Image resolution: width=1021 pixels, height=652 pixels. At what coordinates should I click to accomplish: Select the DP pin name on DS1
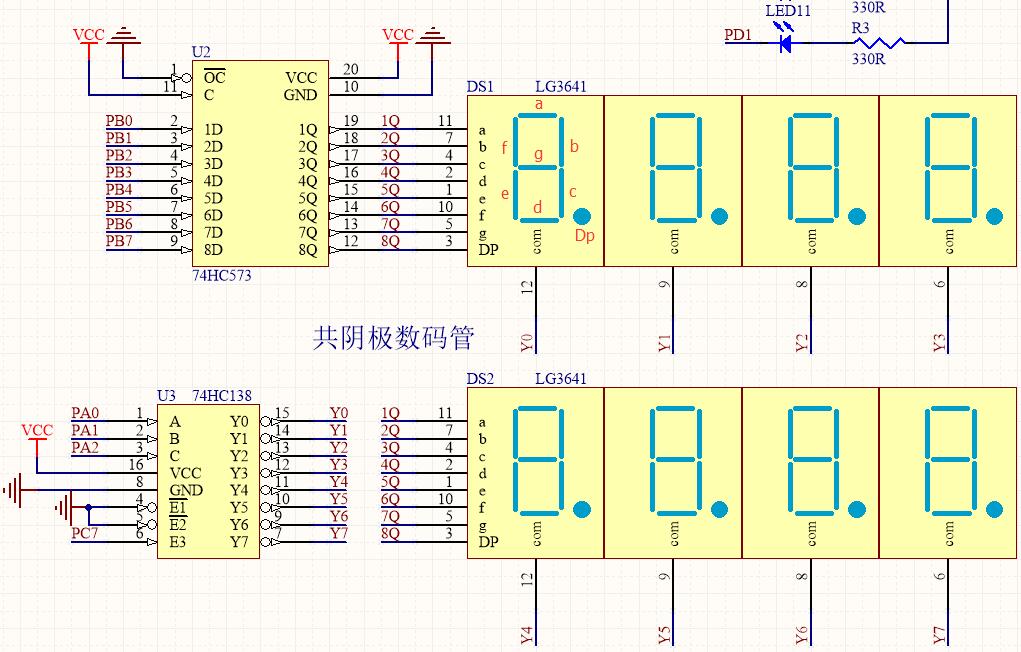pyautogui.click(x=488, y=249)
